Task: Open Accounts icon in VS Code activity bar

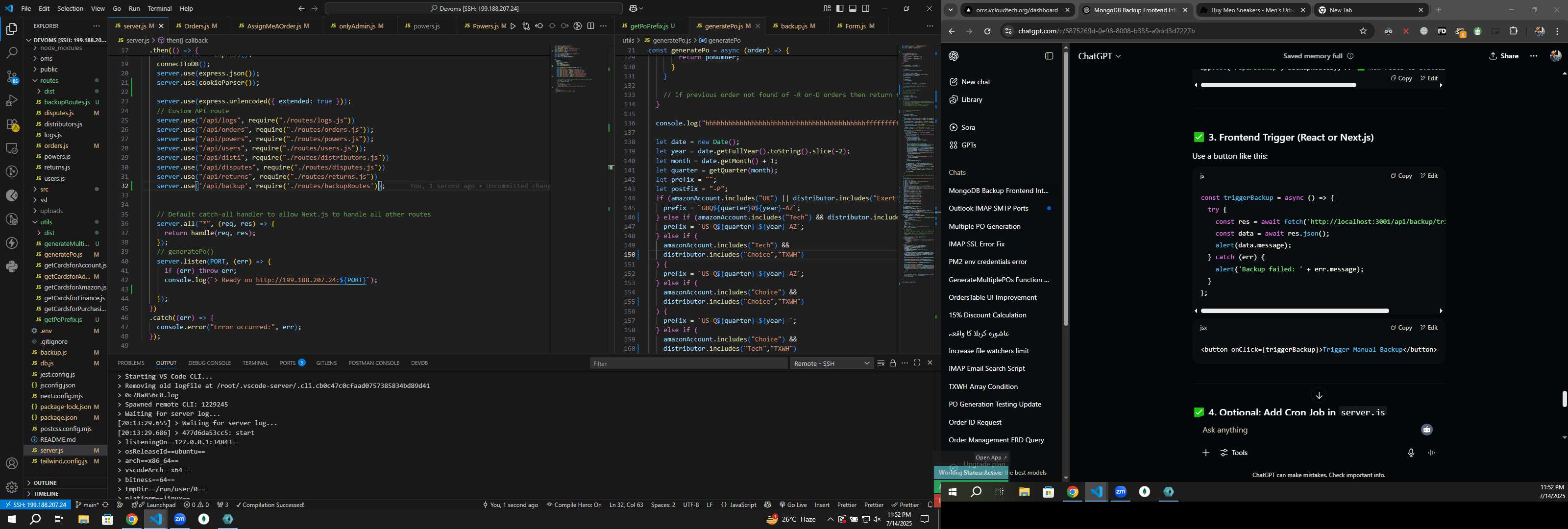Action: (12, 464)
